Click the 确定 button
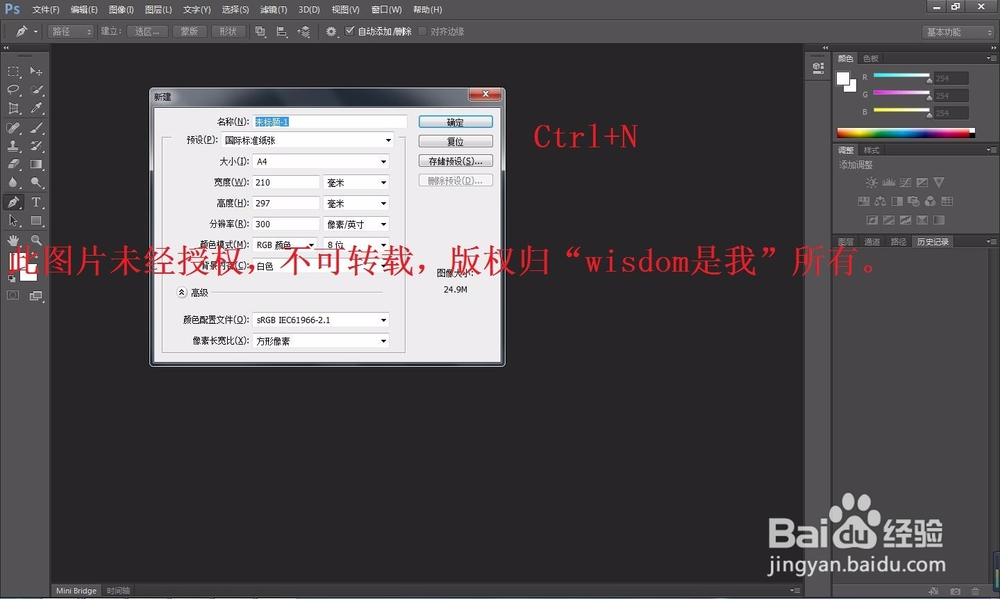Screen dimensions: 1000x599 pos(455,122)
